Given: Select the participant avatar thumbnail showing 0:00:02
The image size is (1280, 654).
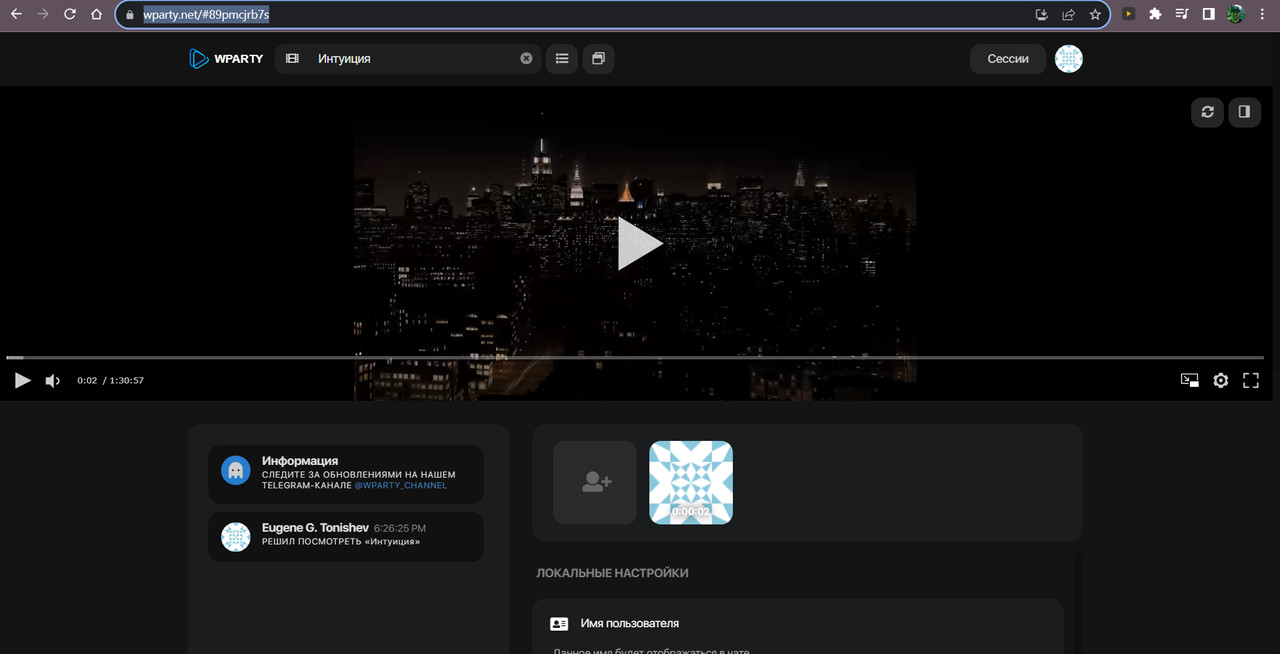Looking at the screenshot, I should [x=691, y=482].
